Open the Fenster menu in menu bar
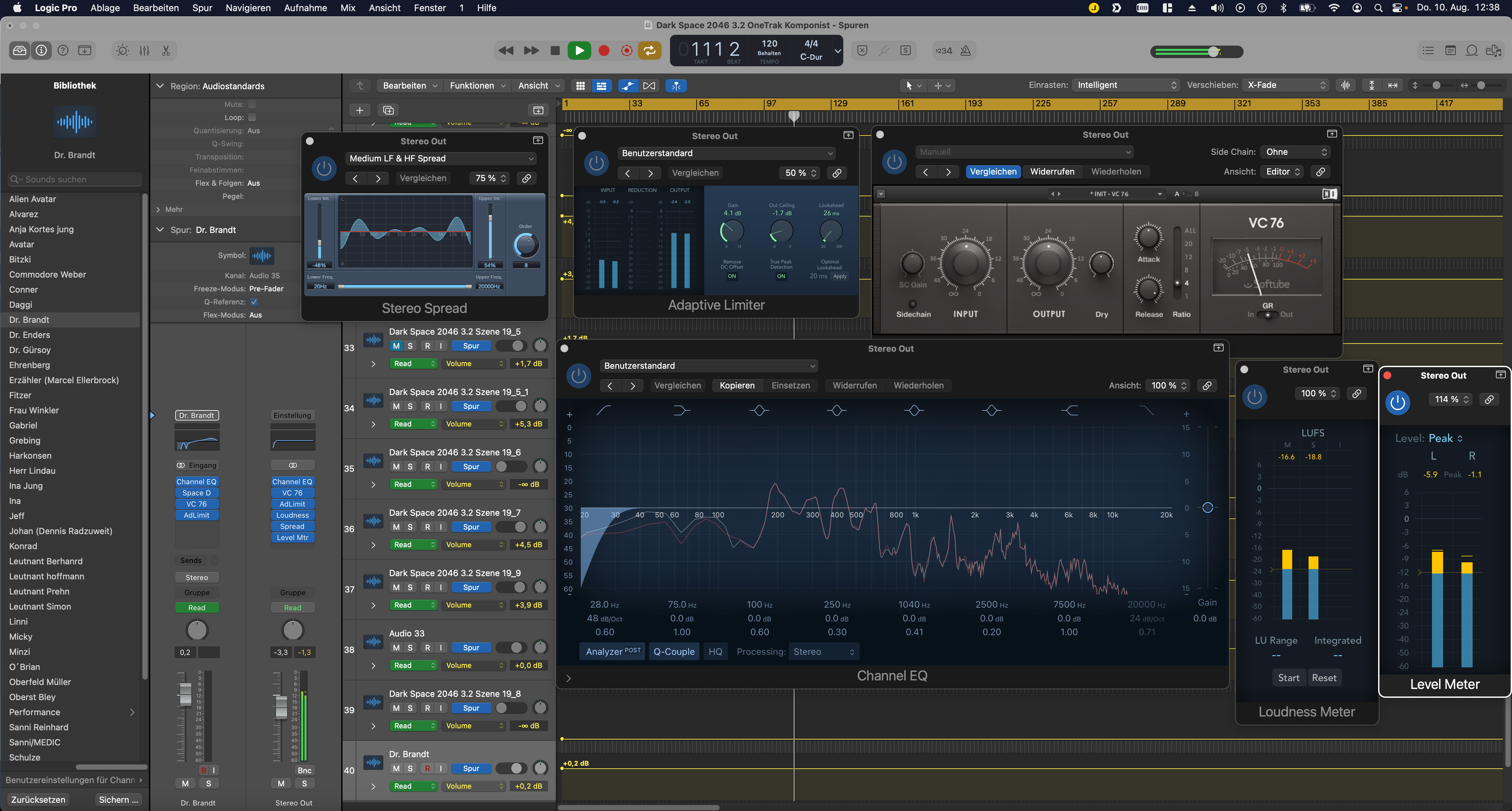The image size is (1512, 811). [430, 8]
